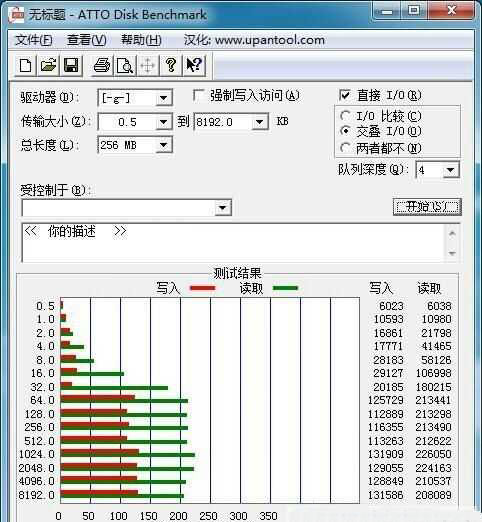482x522 pixels.
Task: Click into the 你的描述 description text field
Action: (x=233, y=242)
